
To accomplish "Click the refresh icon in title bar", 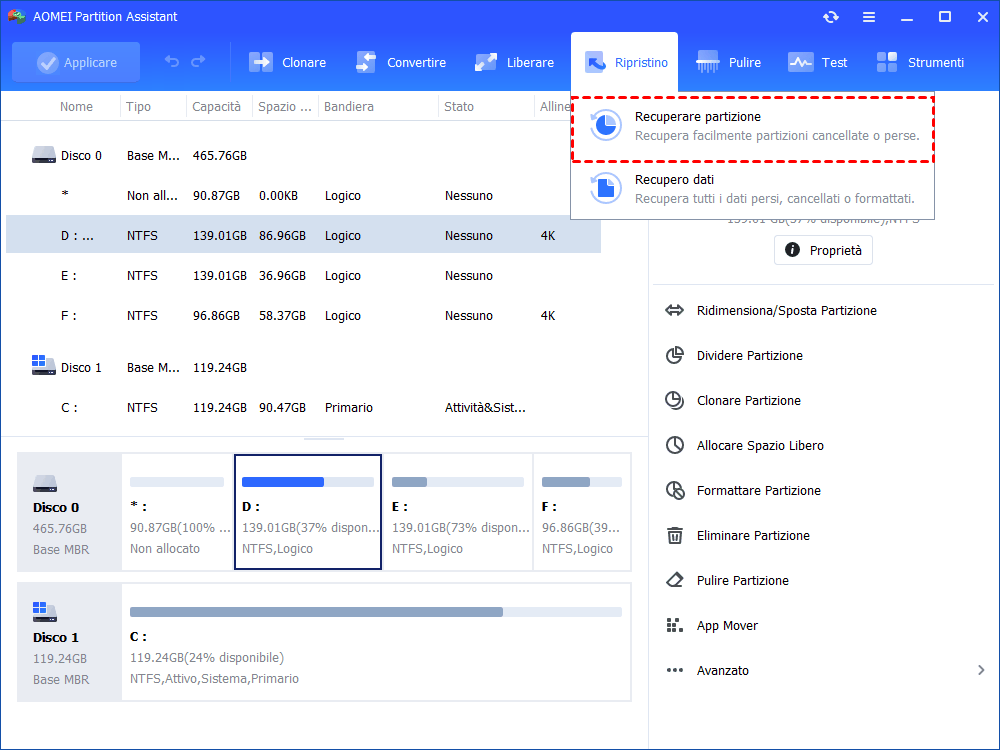I will coord(830,17).
